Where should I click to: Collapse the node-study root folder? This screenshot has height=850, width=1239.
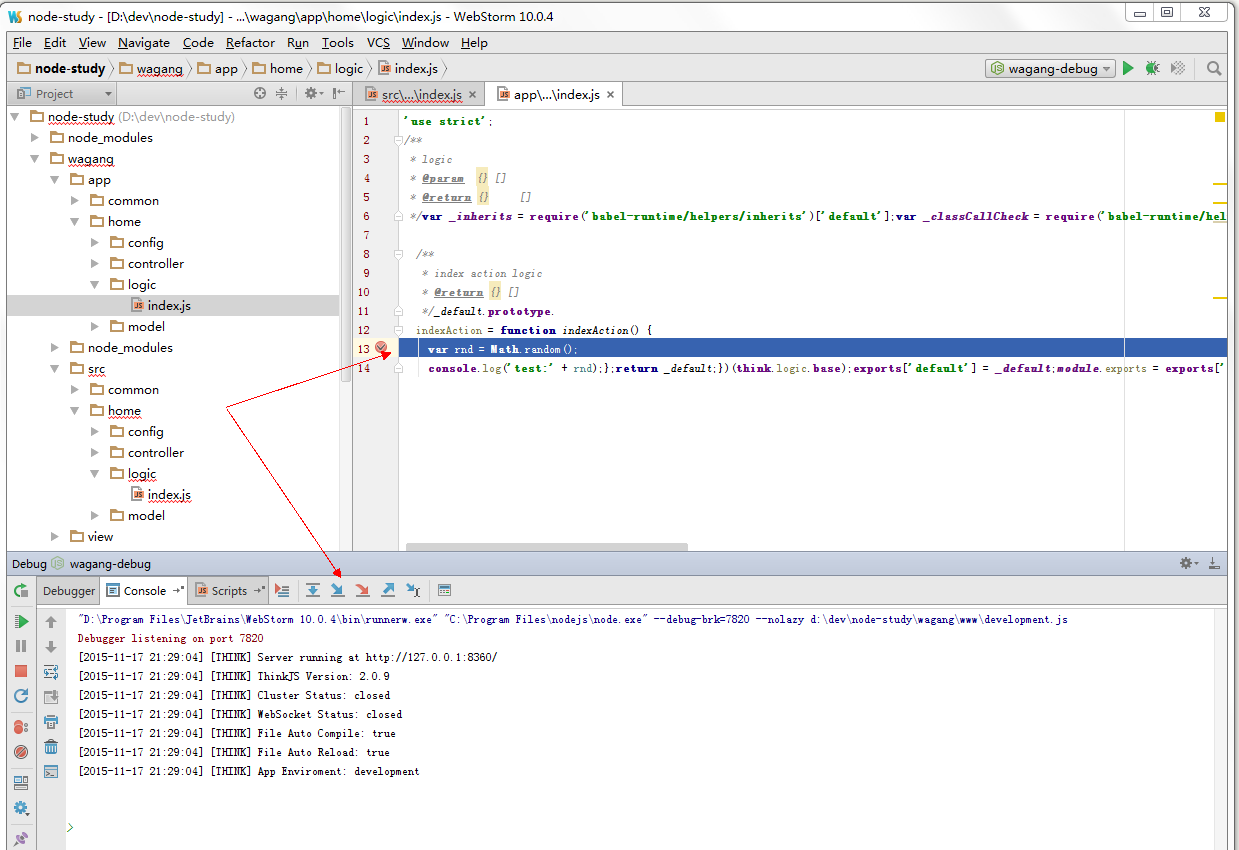tap(15, 116)
